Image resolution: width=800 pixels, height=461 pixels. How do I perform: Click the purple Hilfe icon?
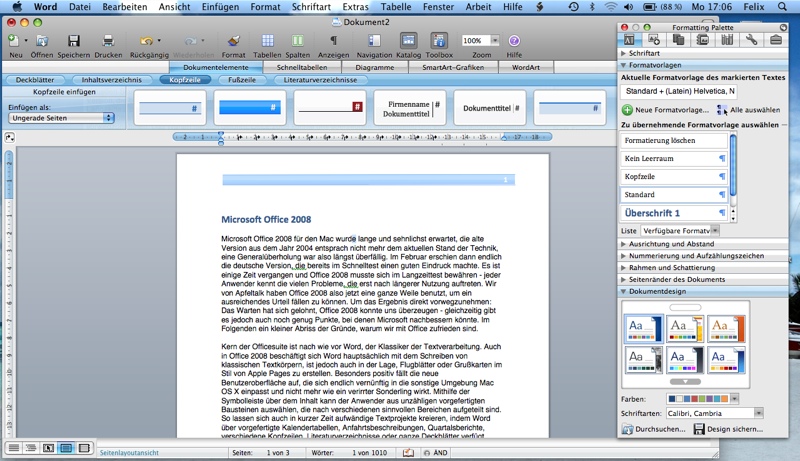pos(514,41)
